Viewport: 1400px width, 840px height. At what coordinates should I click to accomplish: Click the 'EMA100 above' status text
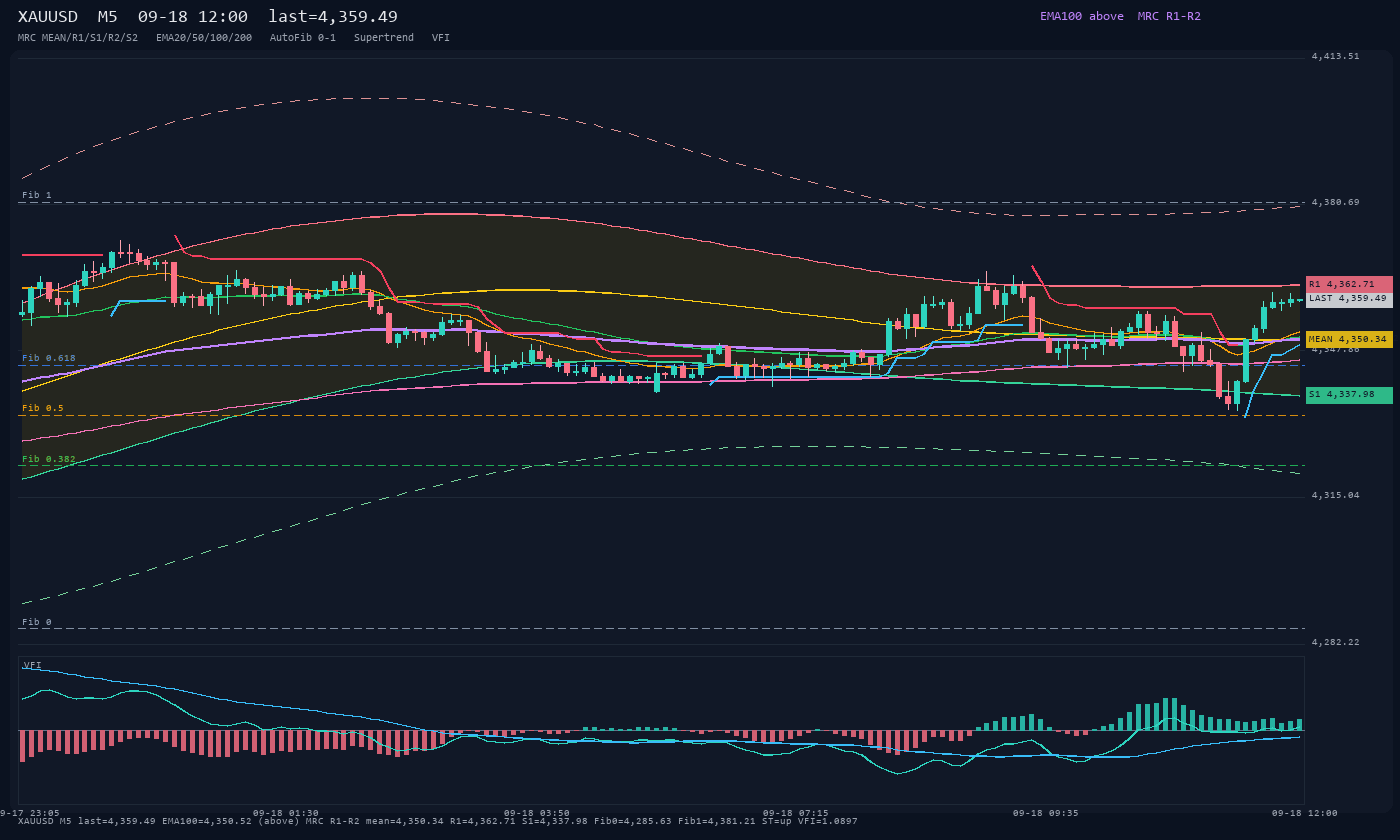1081,16
